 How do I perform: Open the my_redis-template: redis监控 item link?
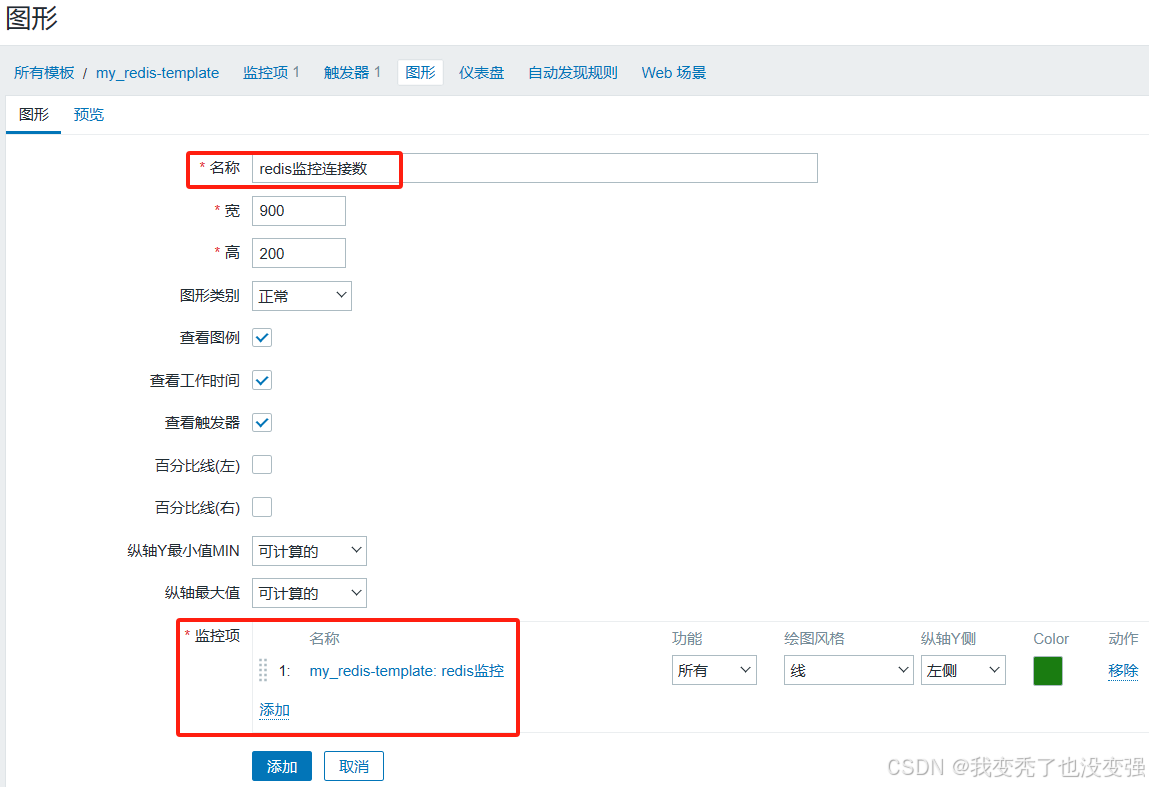pyautogui.click(x=407, y=670)
